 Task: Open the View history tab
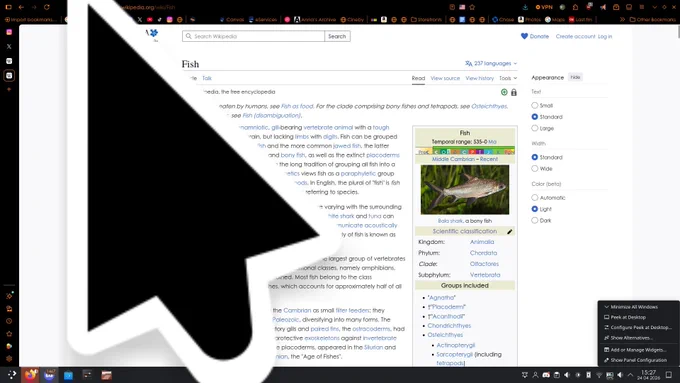pos(479,78)
